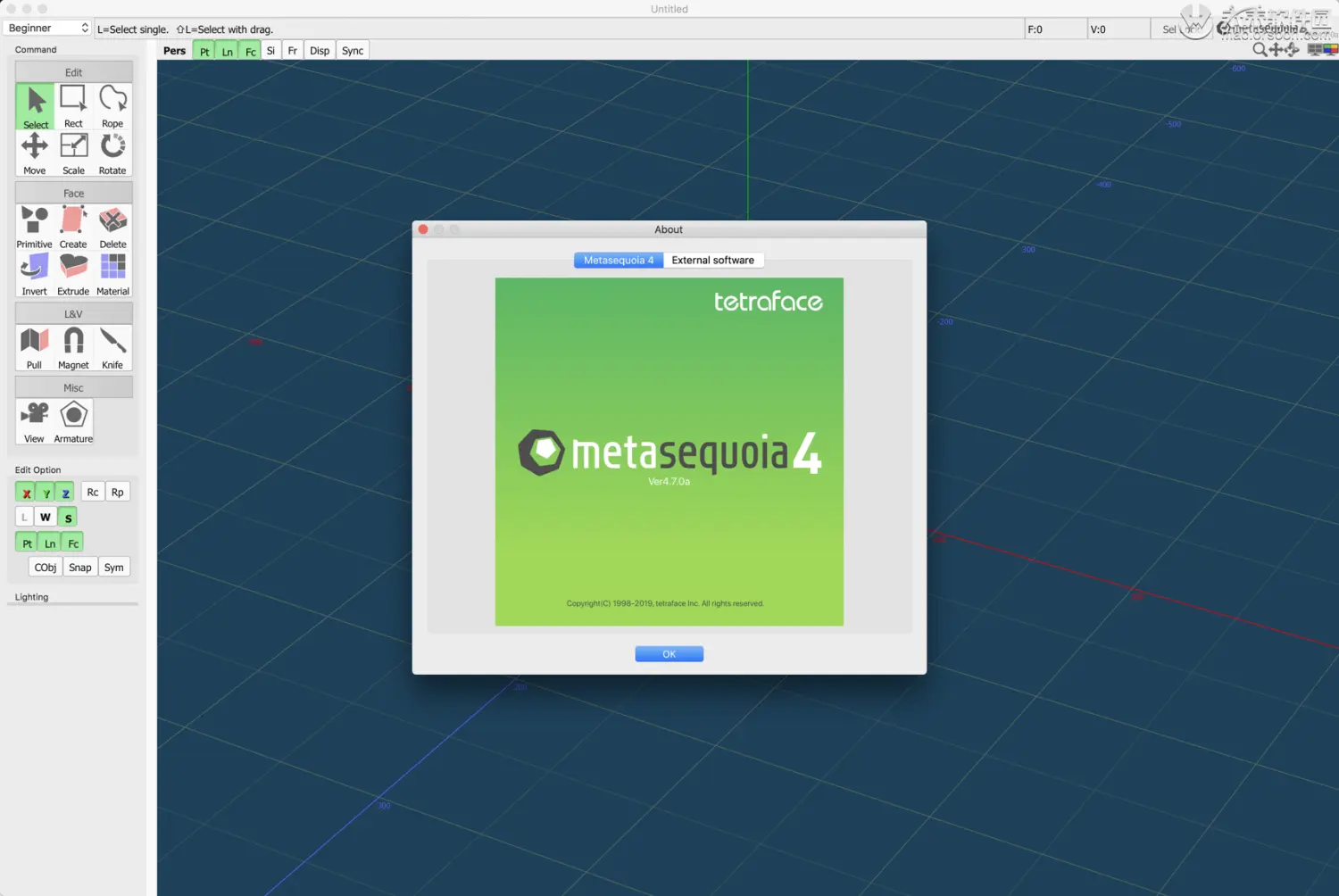Use the Invert face tool
1339x896 pixels.
click(x=35, y=274)
